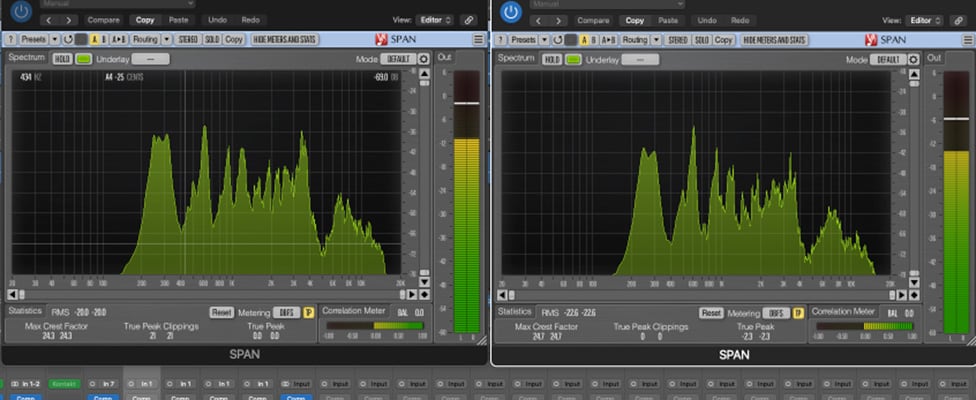Click the help question mark in left SPAN
Screen dimensions: 976x400
coord(11,39)
